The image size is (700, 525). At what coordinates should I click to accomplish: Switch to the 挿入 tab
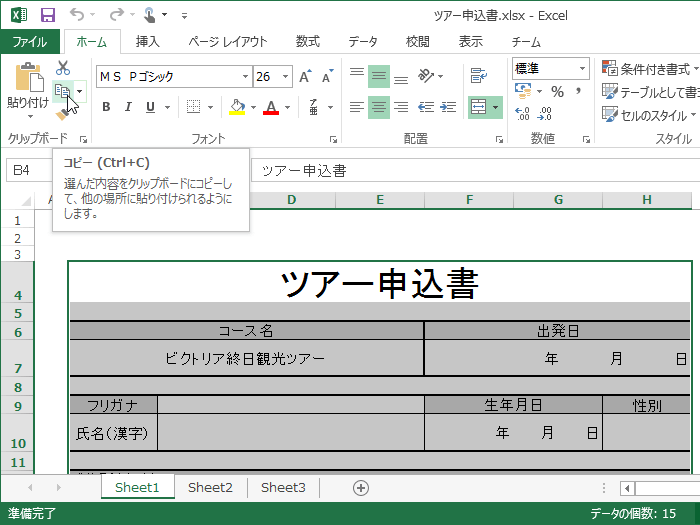click(147, 42)
